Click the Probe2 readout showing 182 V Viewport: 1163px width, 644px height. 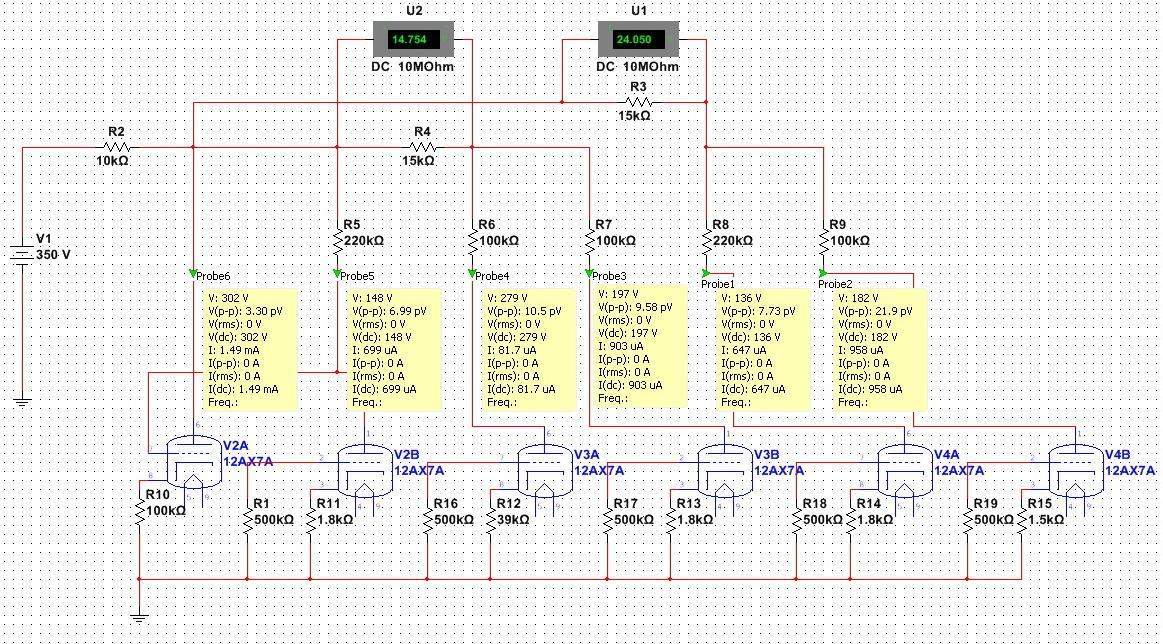click(880, 349)
